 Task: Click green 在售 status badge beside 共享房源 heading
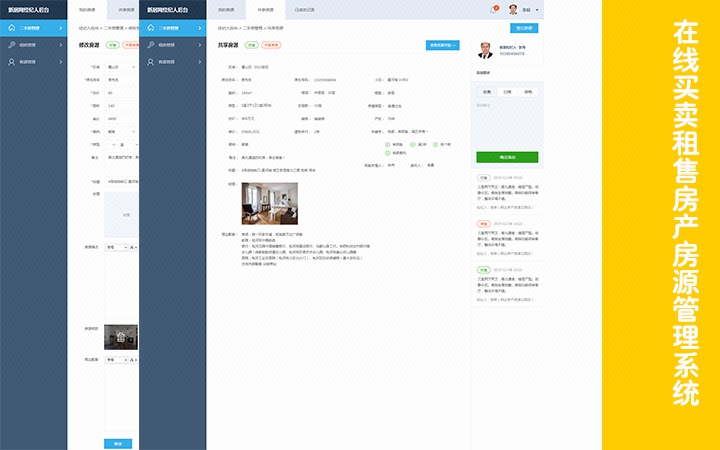tap(251, 45)
